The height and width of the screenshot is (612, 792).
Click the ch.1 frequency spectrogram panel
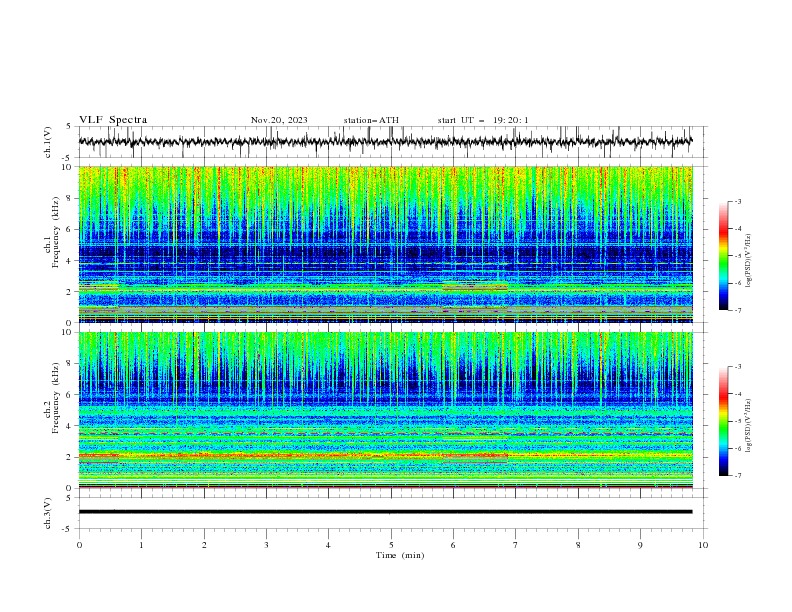(385, 244)
